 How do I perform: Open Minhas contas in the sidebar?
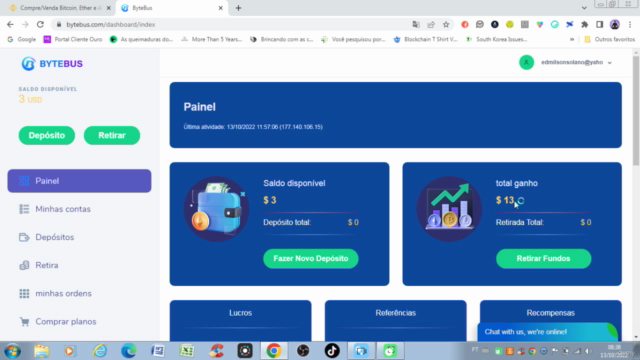click(x=63, y=209)
